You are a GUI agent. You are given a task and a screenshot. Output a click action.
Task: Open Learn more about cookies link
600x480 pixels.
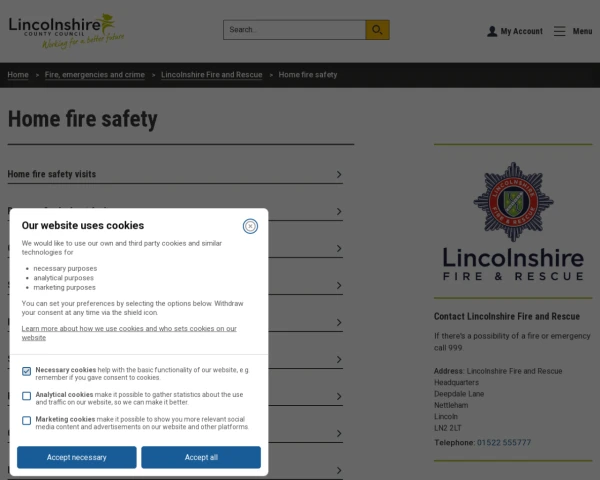[129, 333]
